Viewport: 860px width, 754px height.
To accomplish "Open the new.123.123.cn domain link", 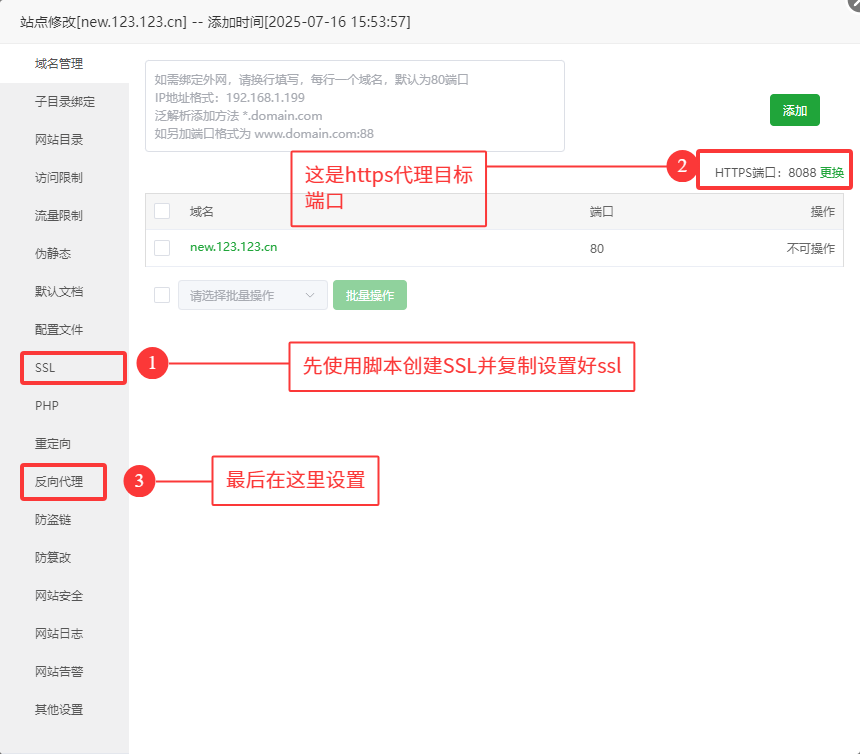I will coord(234,247).
